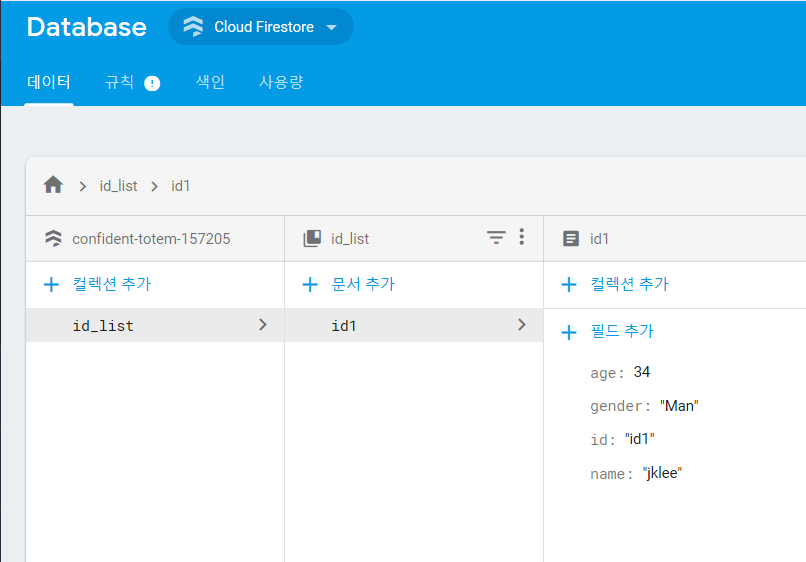The image size is (806, 562).
Task: Click 문서 추가 to add a document
Action: (x=349, y=284)
